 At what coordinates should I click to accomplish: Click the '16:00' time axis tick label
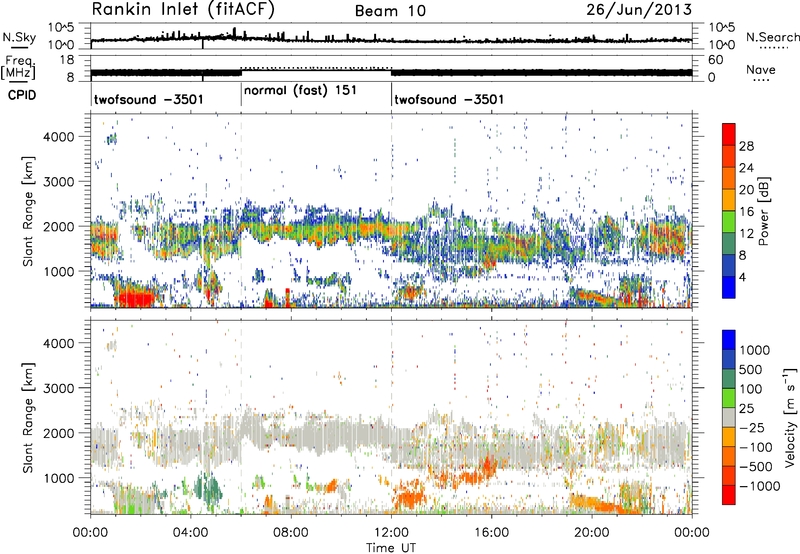[x=491, y=533]
